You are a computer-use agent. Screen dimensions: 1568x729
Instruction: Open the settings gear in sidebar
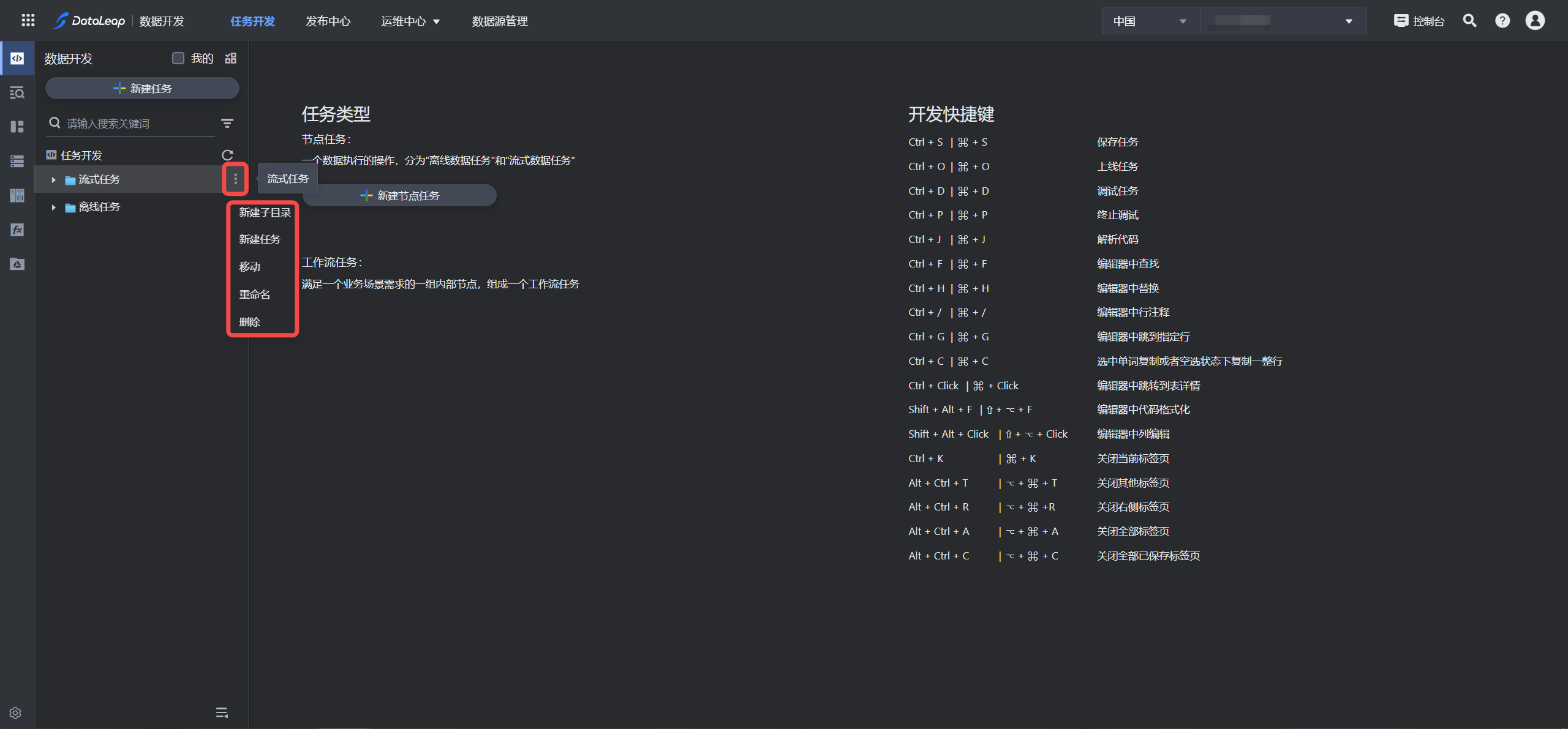pos(16,713)
